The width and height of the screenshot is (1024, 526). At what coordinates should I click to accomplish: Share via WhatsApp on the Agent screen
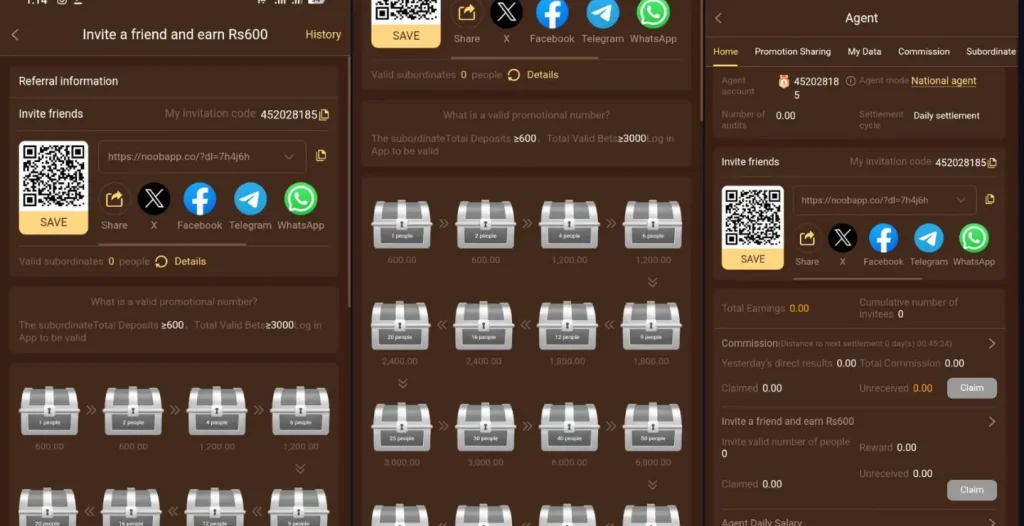(974, 238)
